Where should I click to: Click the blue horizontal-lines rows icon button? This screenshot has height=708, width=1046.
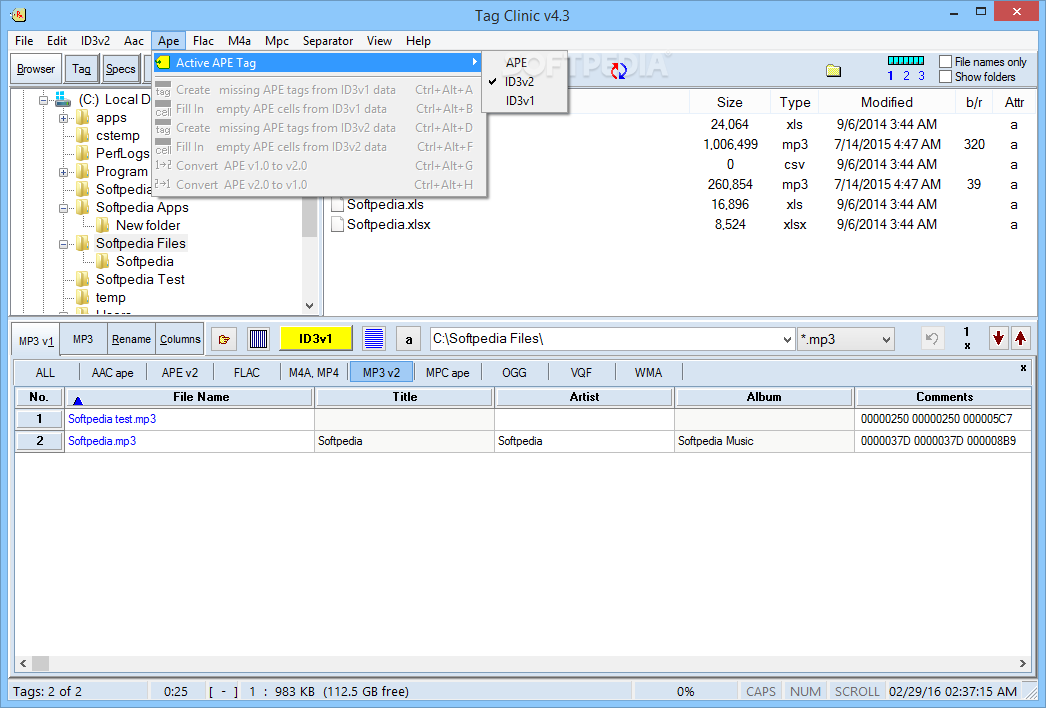(x=374, y=339)
